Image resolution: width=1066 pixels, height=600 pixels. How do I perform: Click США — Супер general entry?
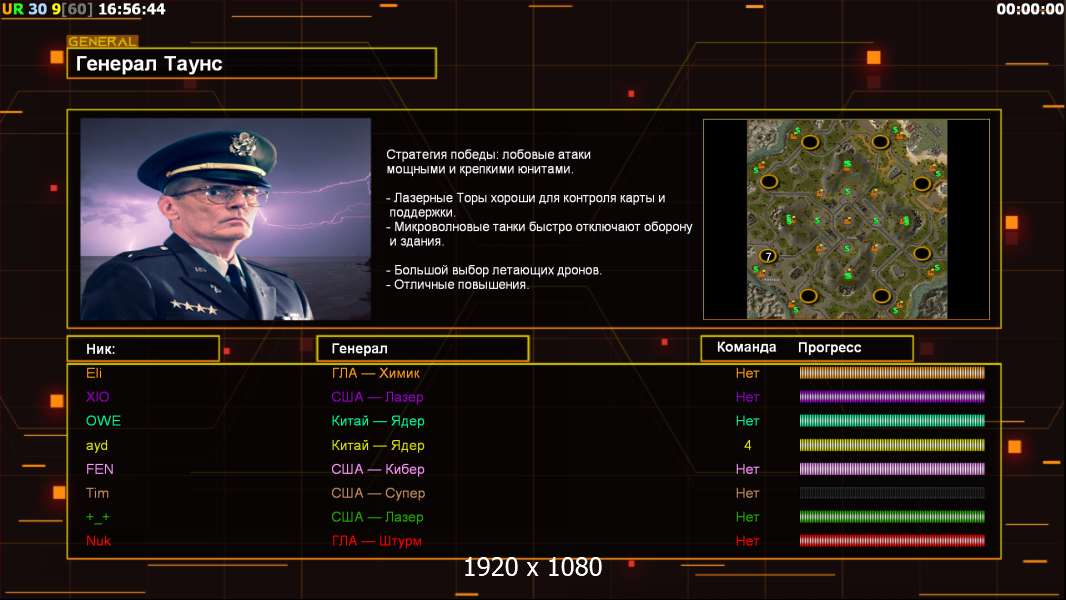click(378, 493)
